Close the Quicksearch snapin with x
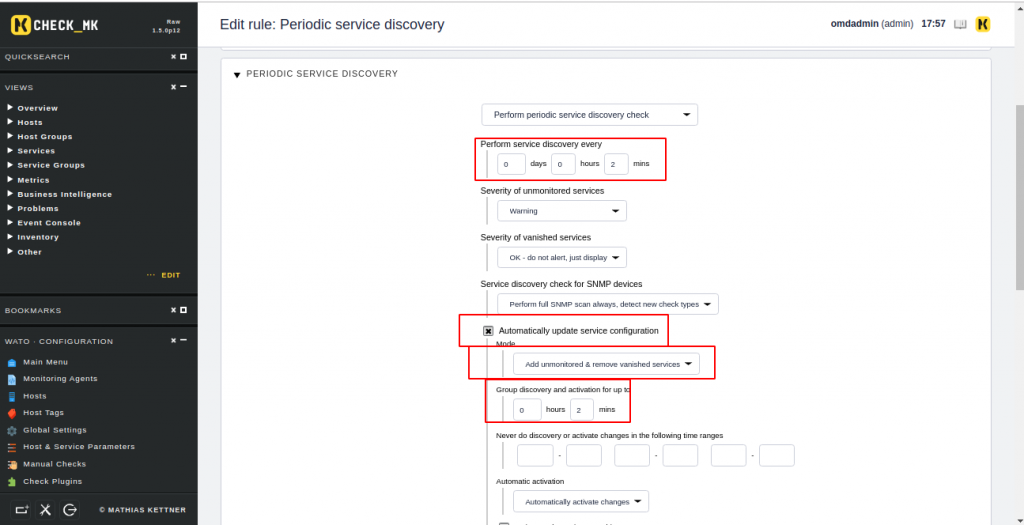 pyautogui.click(x=174, y=57)
